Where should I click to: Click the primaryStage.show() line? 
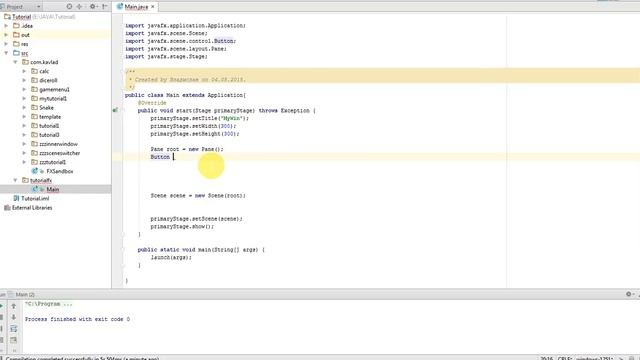click(182, 227)
